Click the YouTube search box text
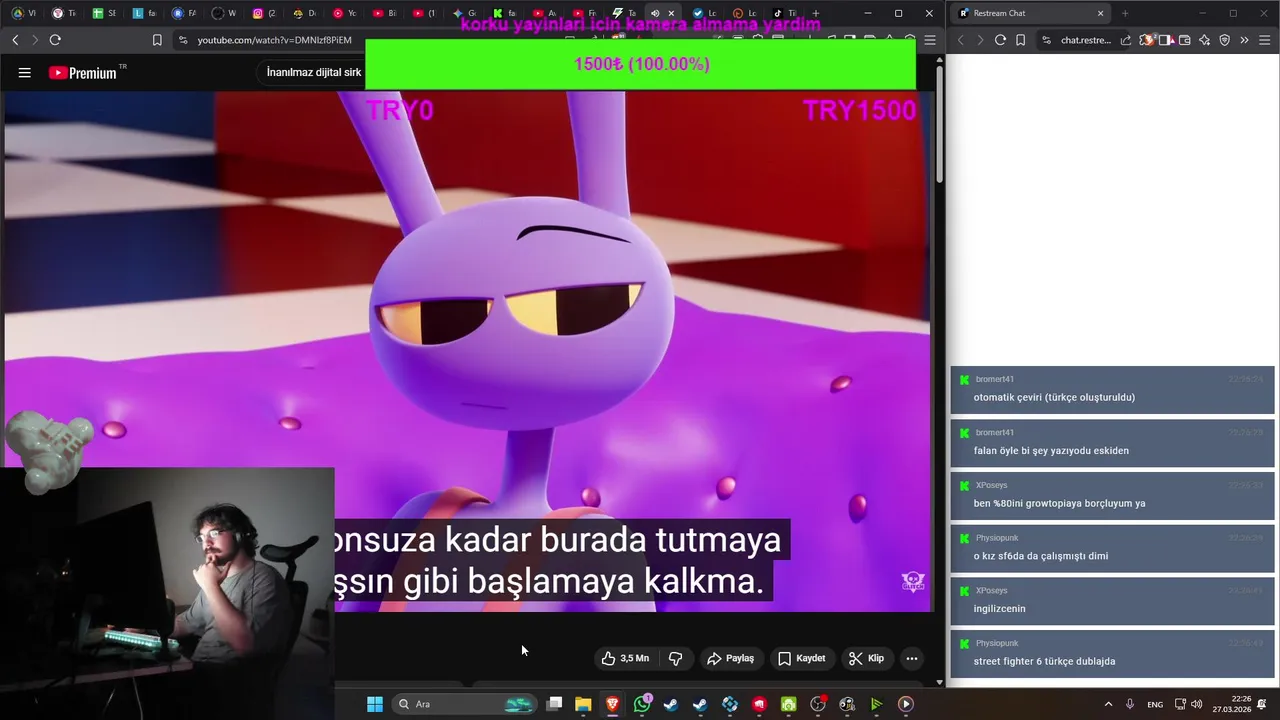The width and height of the screenshot is (1280, 720). point(314,72)
